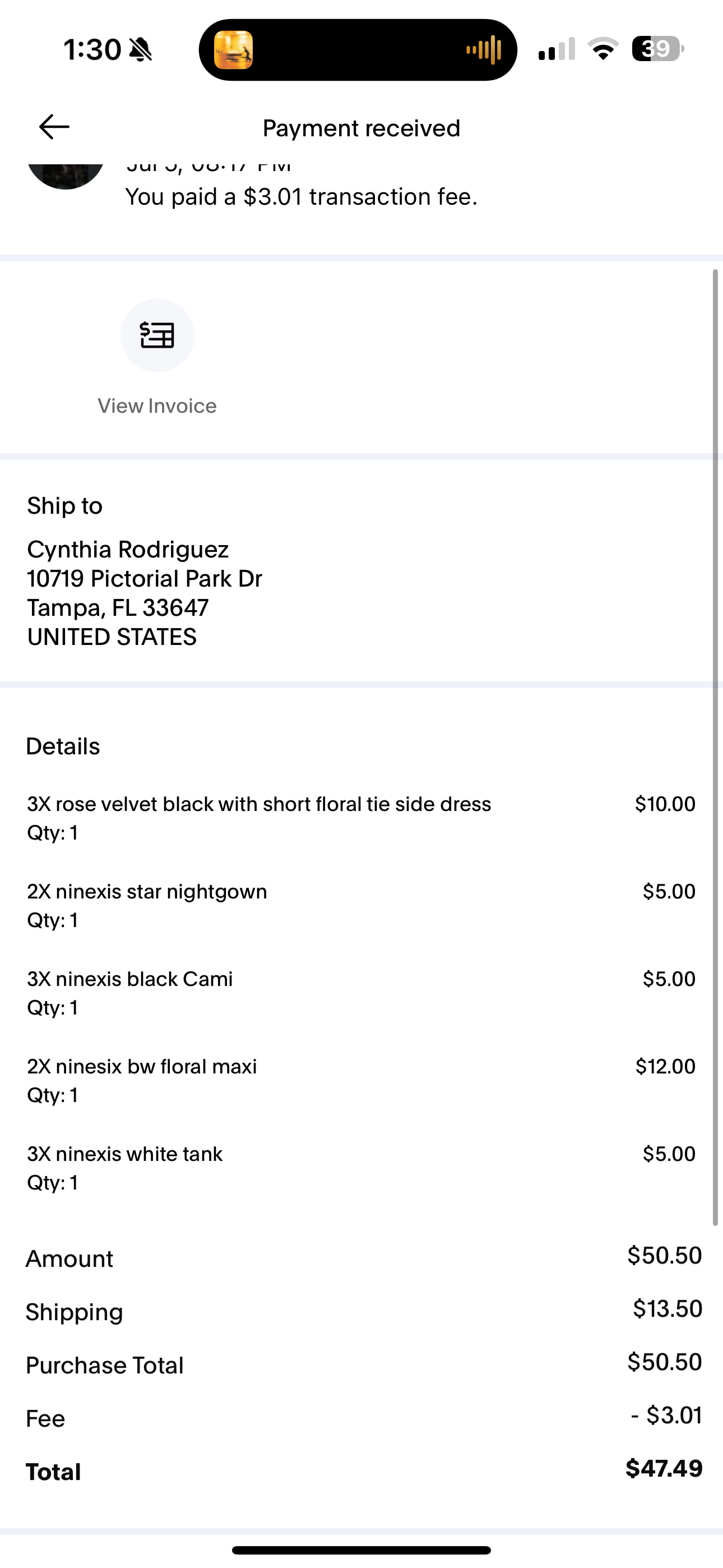Screen dimensions: 723x1568
Task: Select the ninesix bw floral maxi item
Action: pos(361,1081)
